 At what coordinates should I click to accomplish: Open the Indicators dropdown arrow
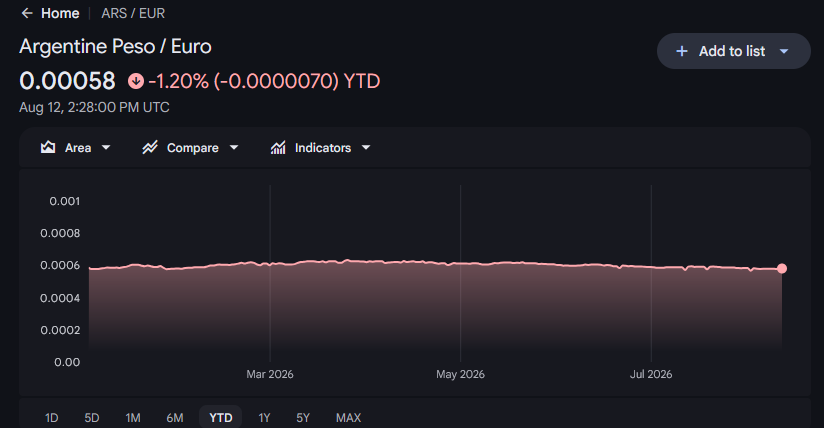pos(366,148)
